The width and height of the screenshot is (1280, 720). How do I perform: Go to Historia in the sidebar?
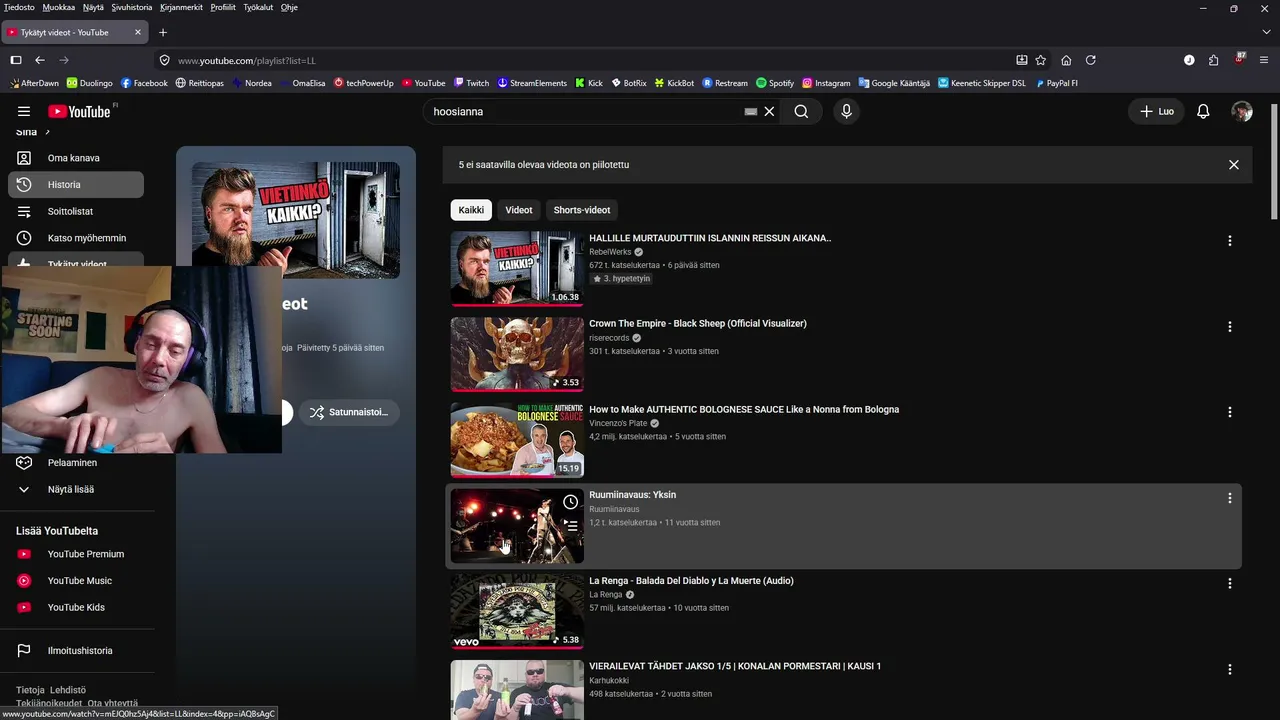[76, 185]
